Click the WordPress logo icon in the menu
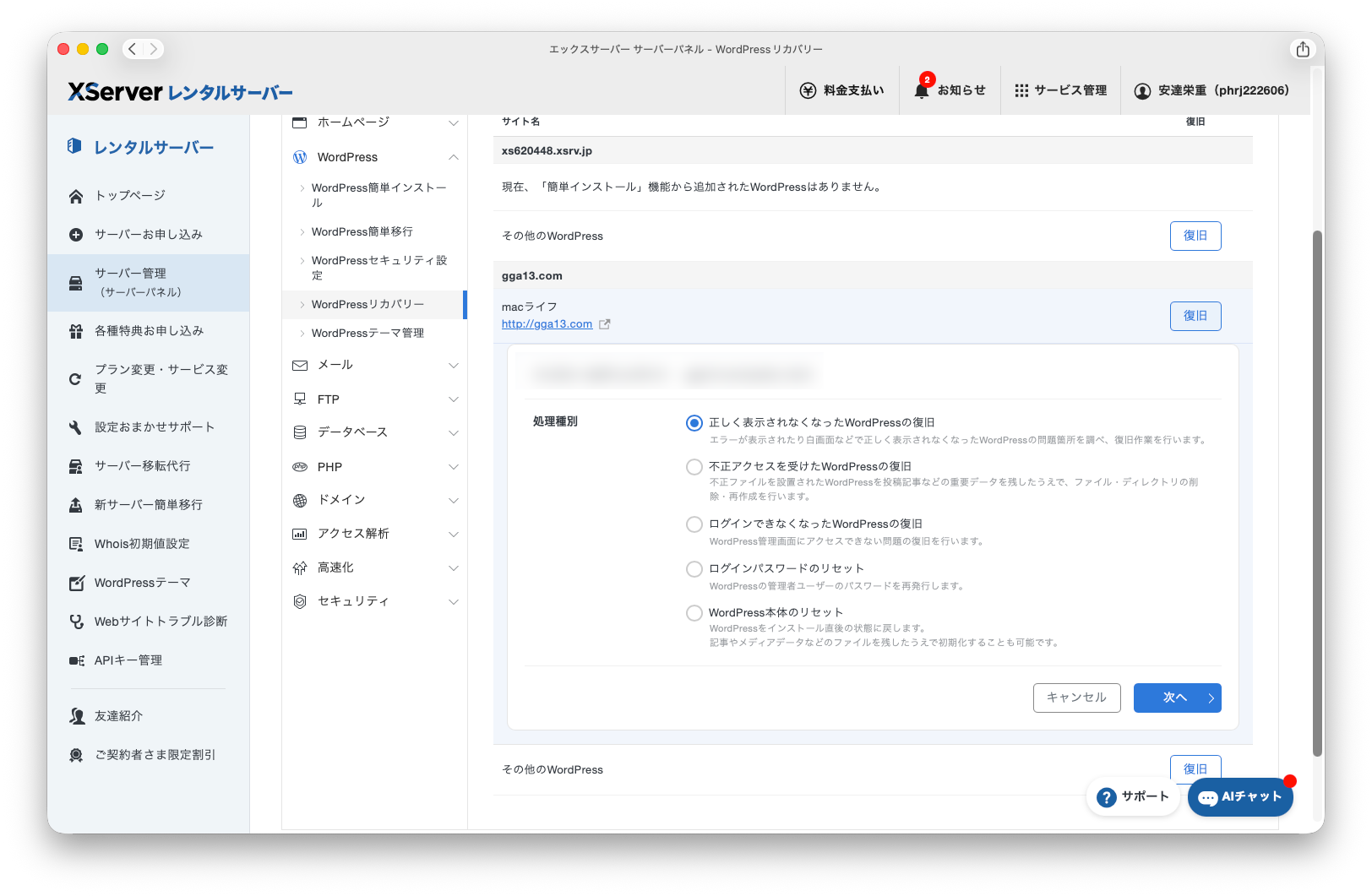 pos(300,157)
